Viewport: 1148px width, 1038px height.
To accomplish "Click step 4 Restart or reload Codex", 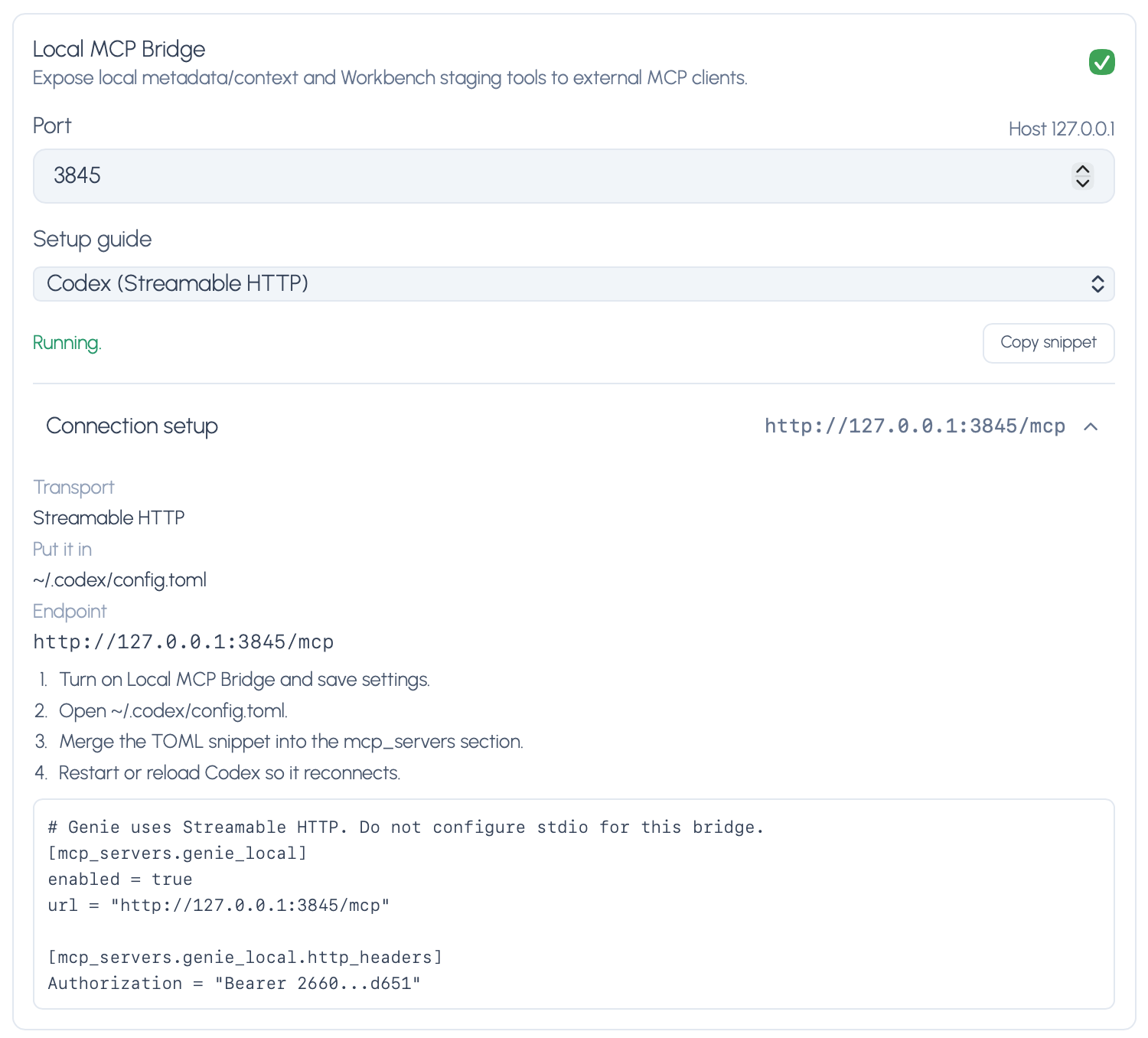I will (x=230, y=773).
